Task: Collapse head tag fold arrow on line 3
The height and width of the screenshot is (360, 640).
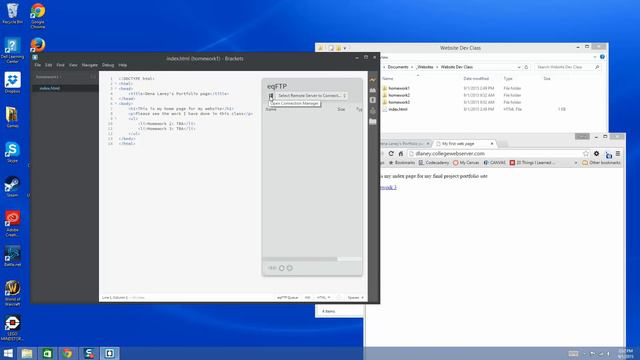Action: pos(116,89)
